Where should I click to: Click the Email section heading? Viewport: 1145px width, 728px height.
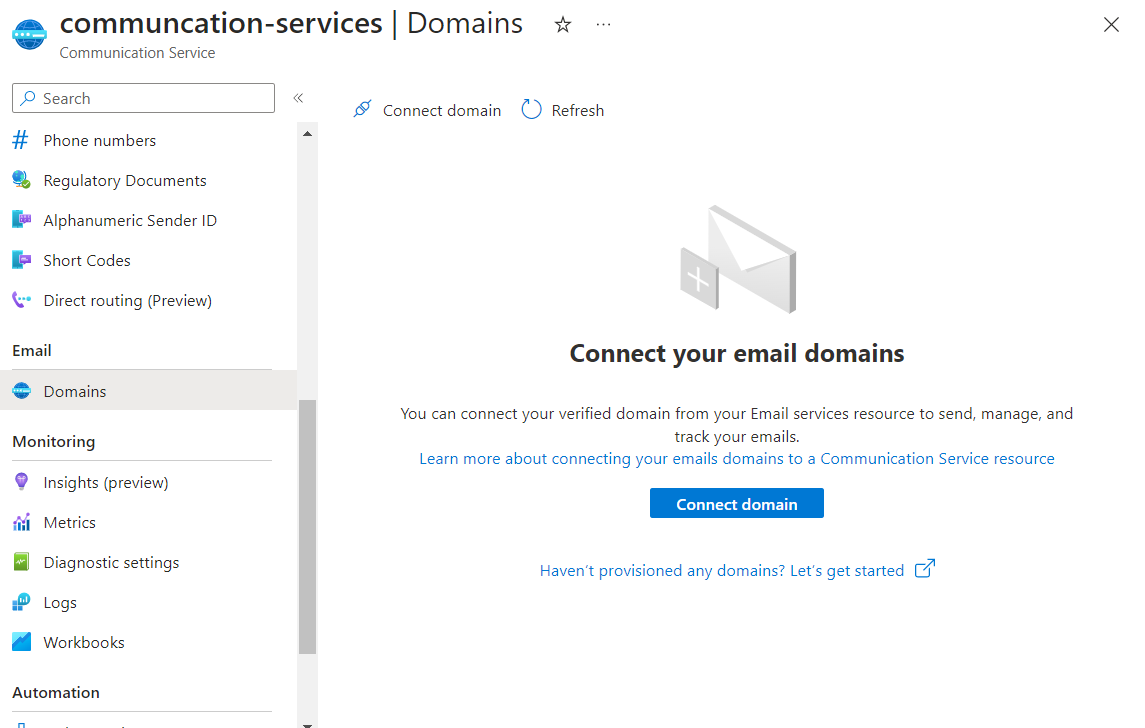(x=32, y=350)
